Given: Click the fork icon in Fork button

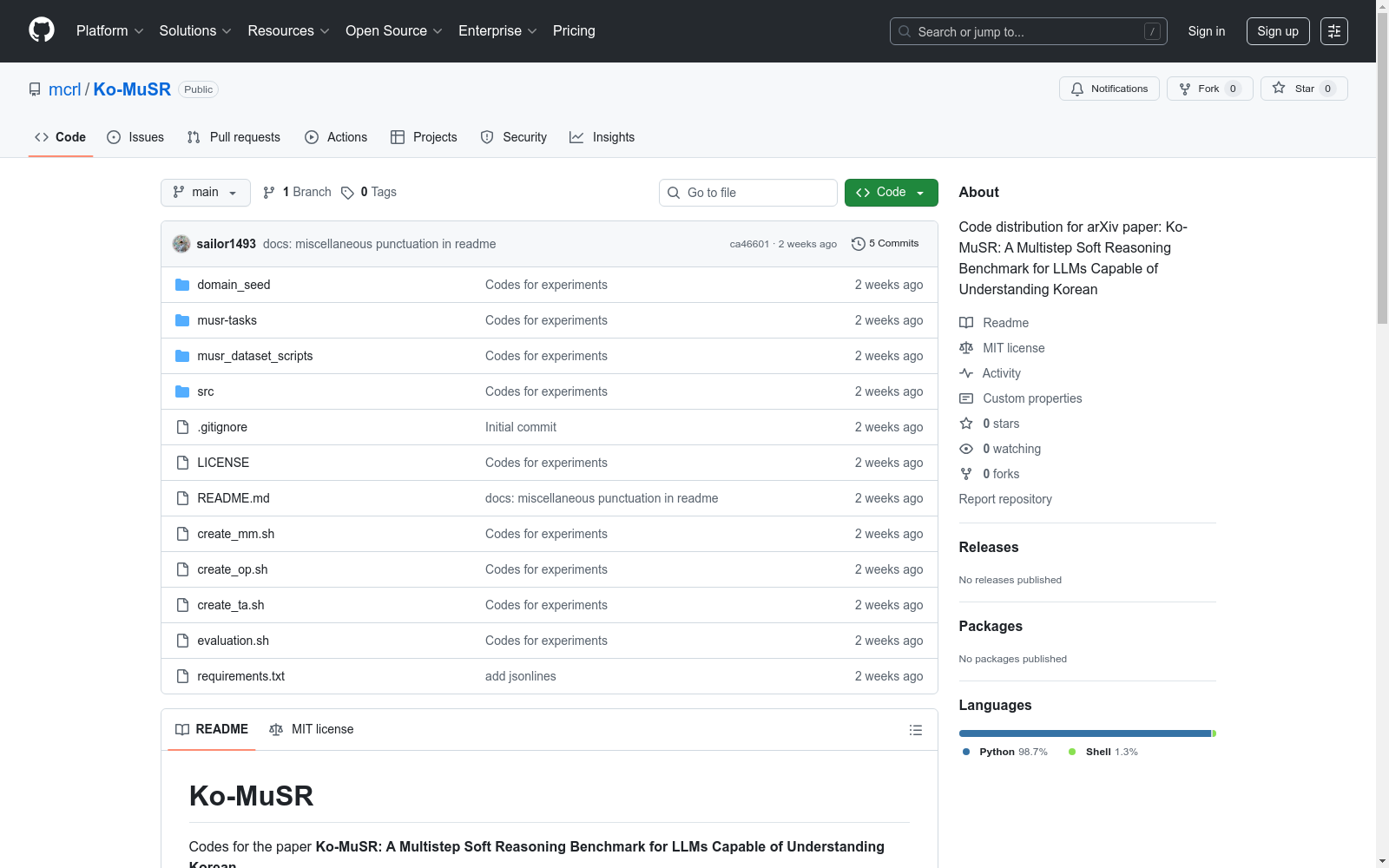Looking at the screenshot, I should [x=1185, y=89].
